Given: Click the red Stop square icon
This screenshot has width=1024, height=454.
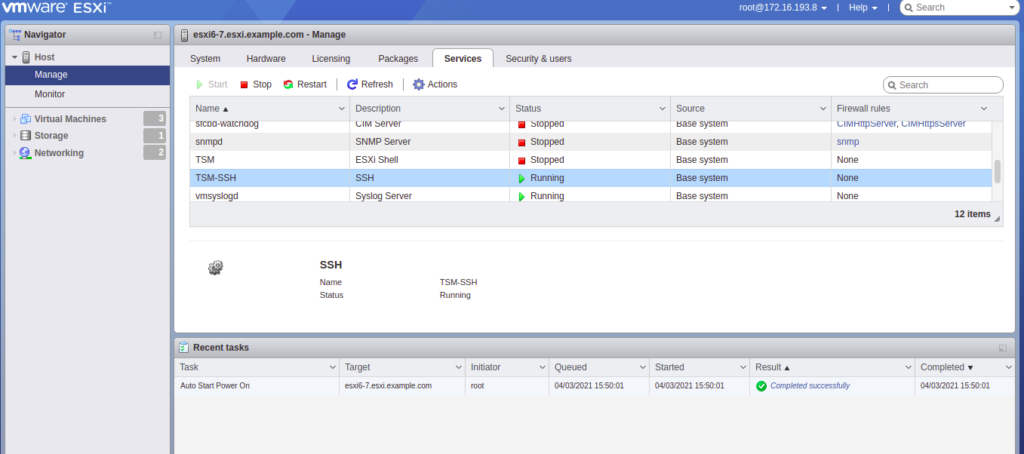Looking at the screenshot, I should (x=244, y=84).
